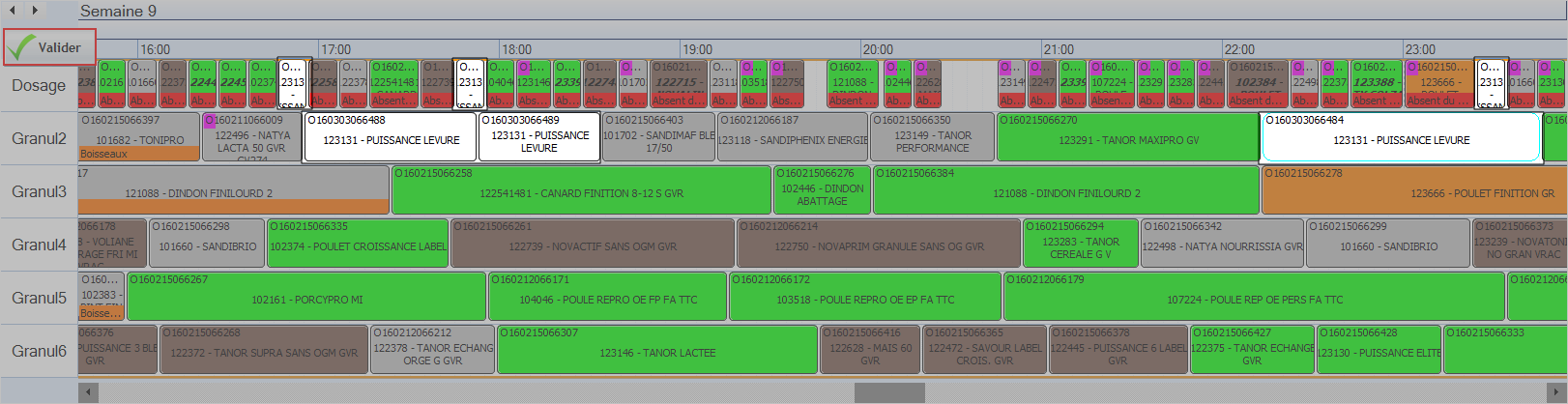This screenshot has height=404, width=1568.
Task: Go to next week with right arrow
Action: point(35,10)
